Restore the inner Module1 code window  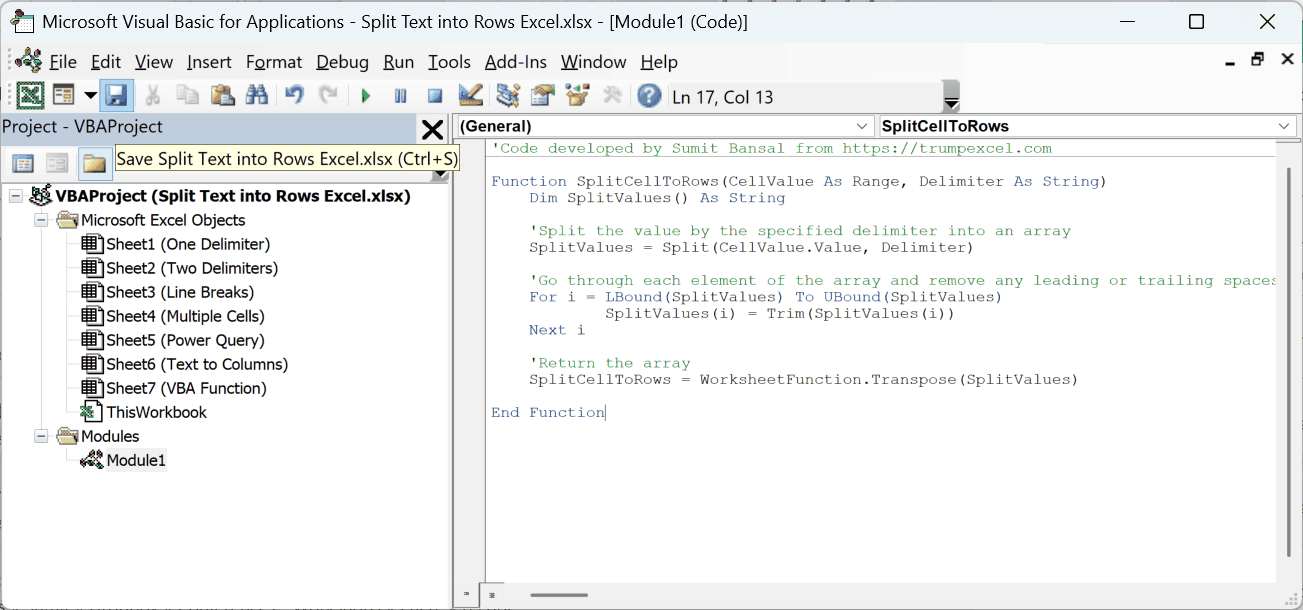click(1258, 60)
